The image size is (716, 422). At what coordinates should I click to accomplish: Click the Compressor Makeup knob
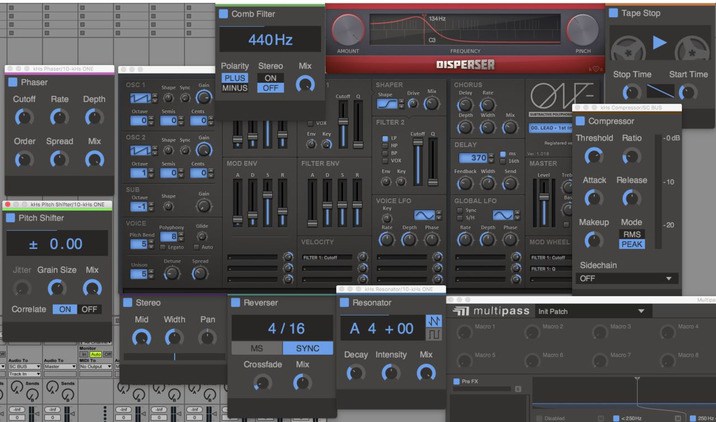(594, 240)
